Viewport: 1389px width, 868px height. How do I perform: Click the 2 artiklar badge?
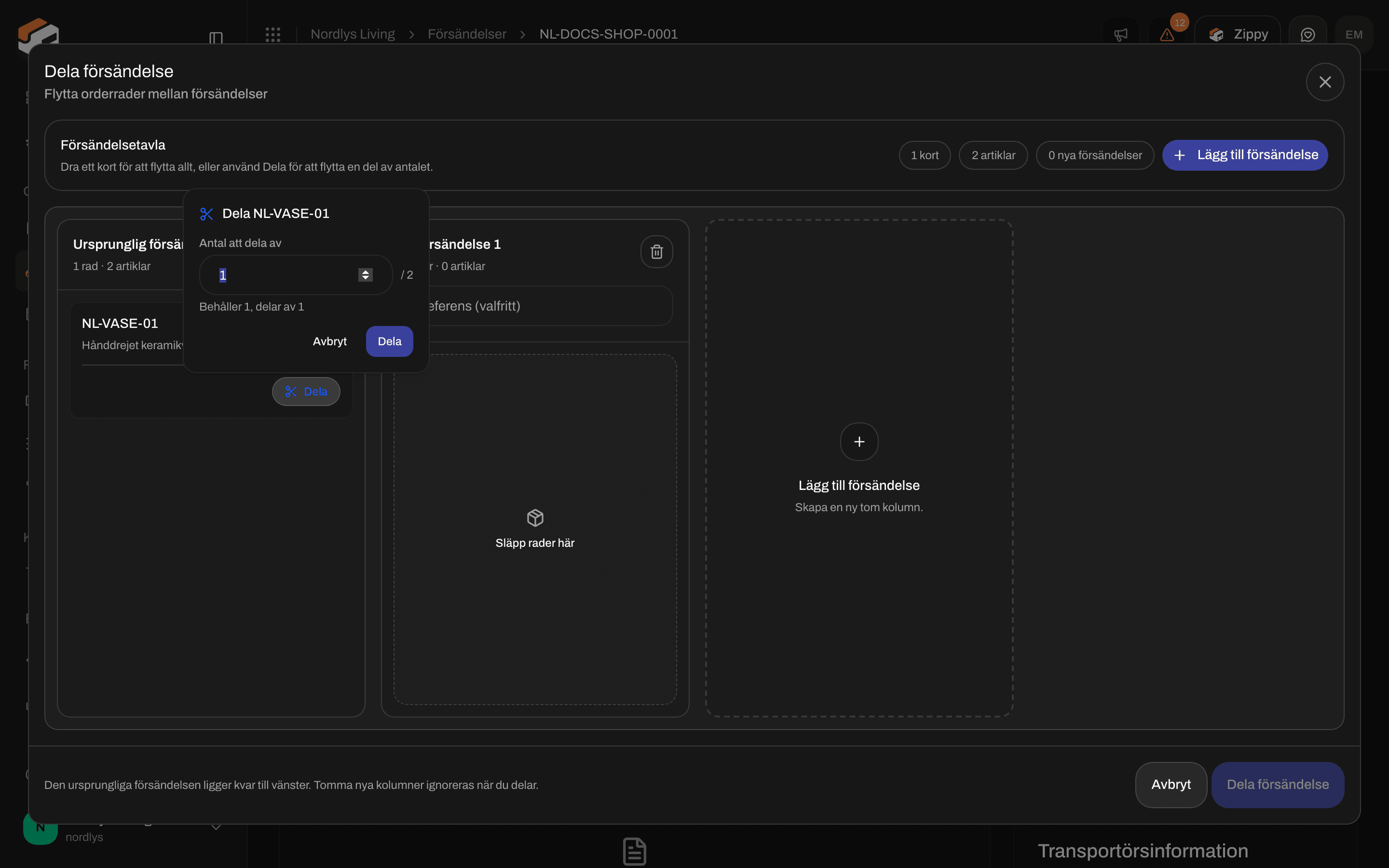point(993,155)
